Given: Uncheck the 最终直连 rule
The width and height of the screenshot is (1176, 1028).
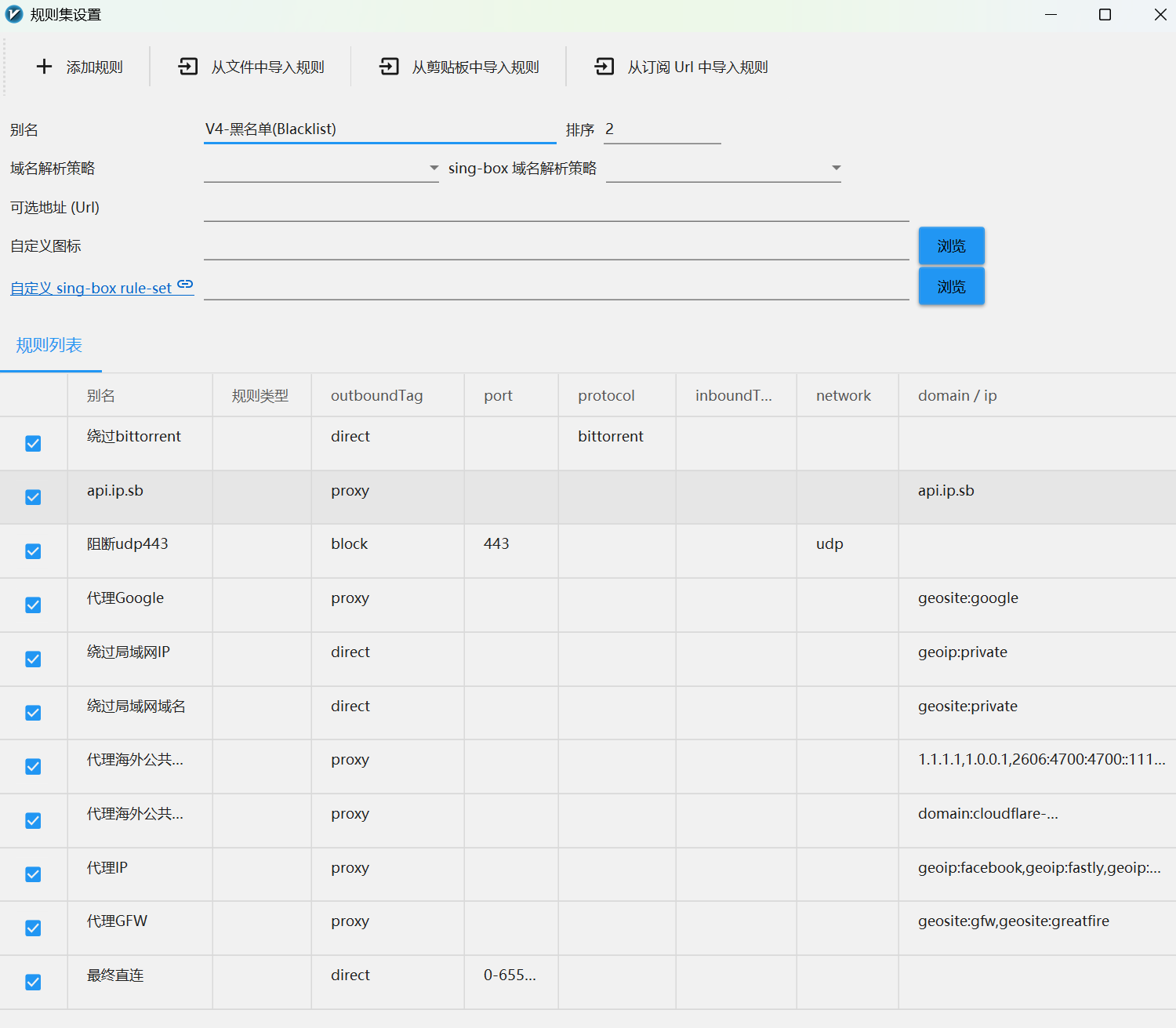Looking at the screenshot, I should [33, 982].
